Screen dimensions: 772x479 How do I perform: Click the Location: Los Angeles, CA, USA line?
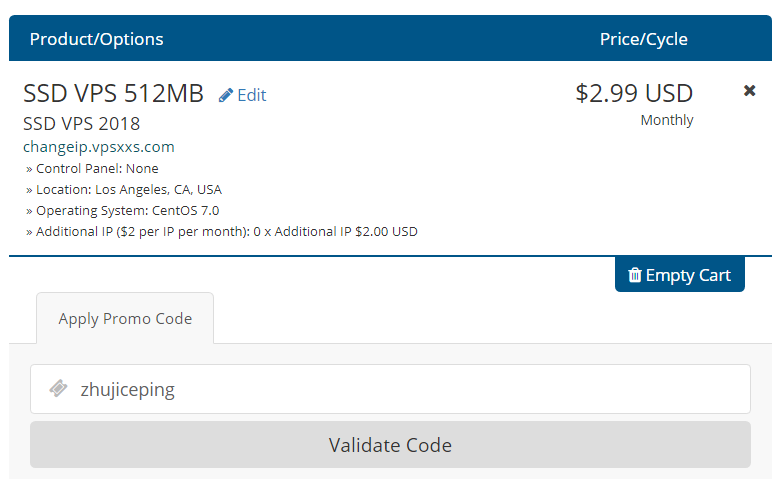(124, 190)
